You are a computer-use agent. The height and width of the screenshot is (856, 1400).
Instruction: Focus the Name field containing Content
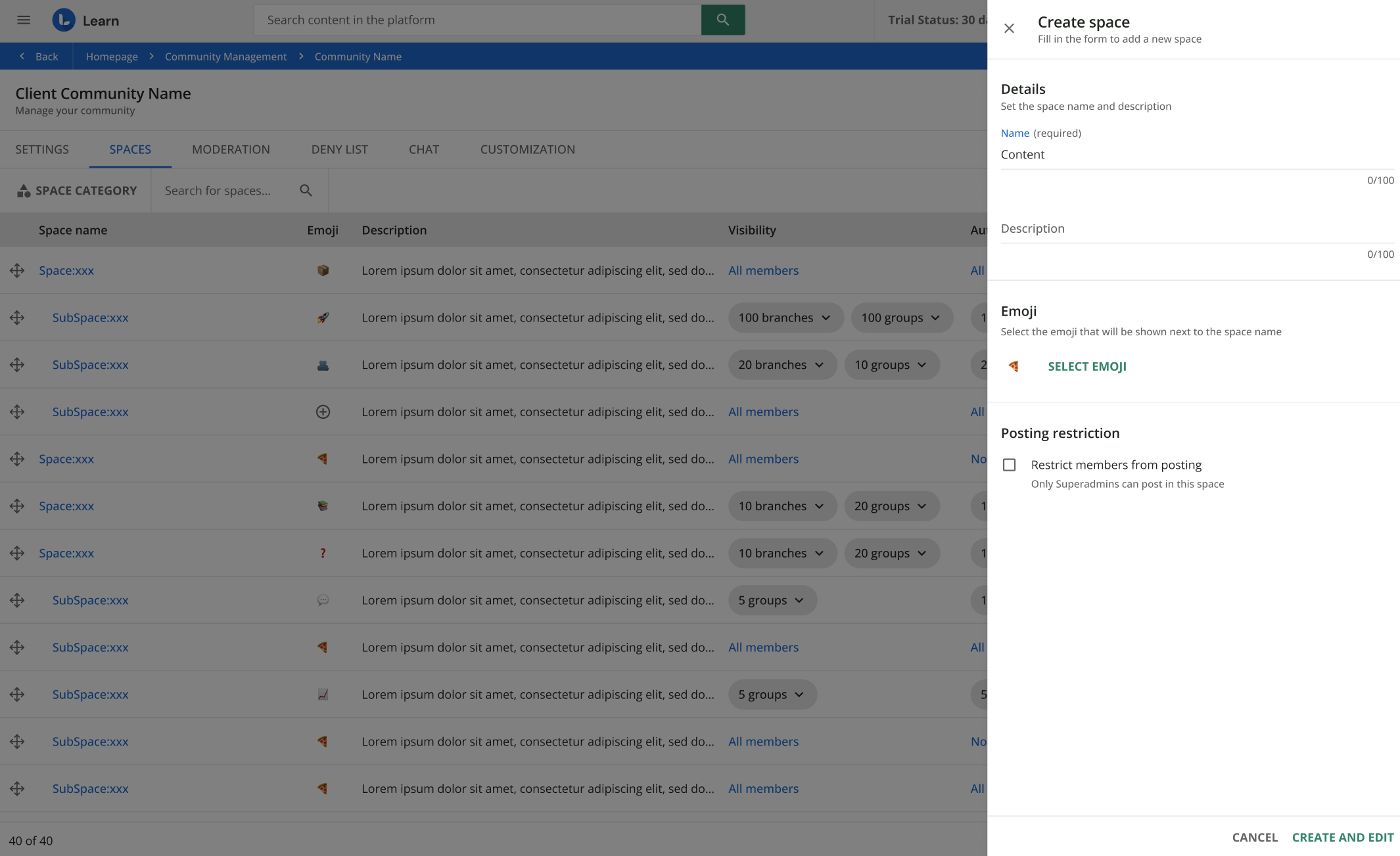point(1197,155)
